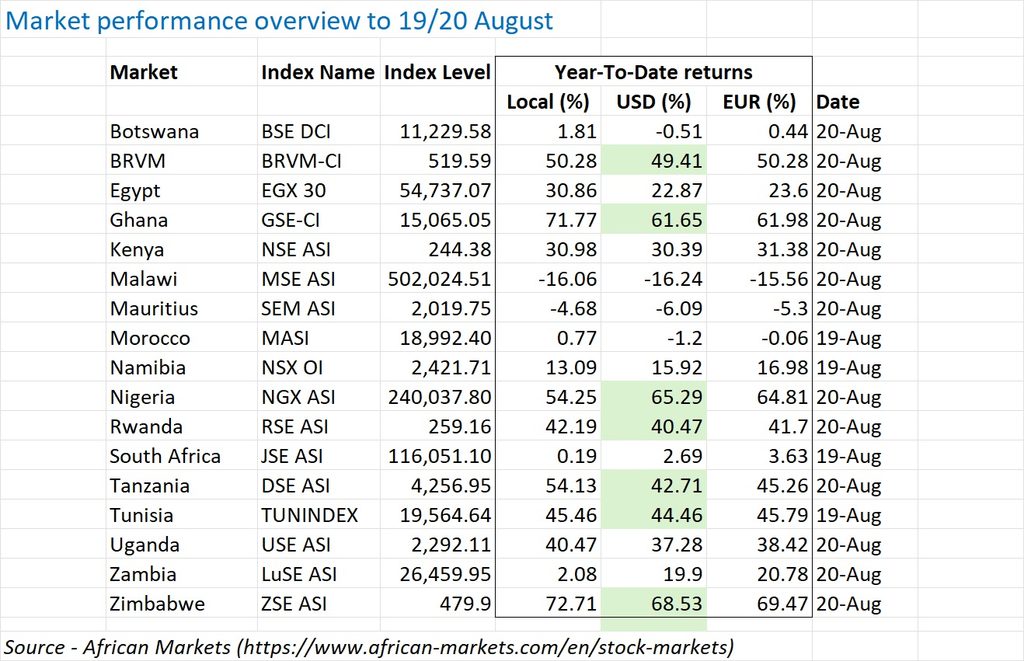Select Zimbabwe's highlighted USD return 68.53
The width and height of the screenshot is (1024, 661).
coord(654,604)
